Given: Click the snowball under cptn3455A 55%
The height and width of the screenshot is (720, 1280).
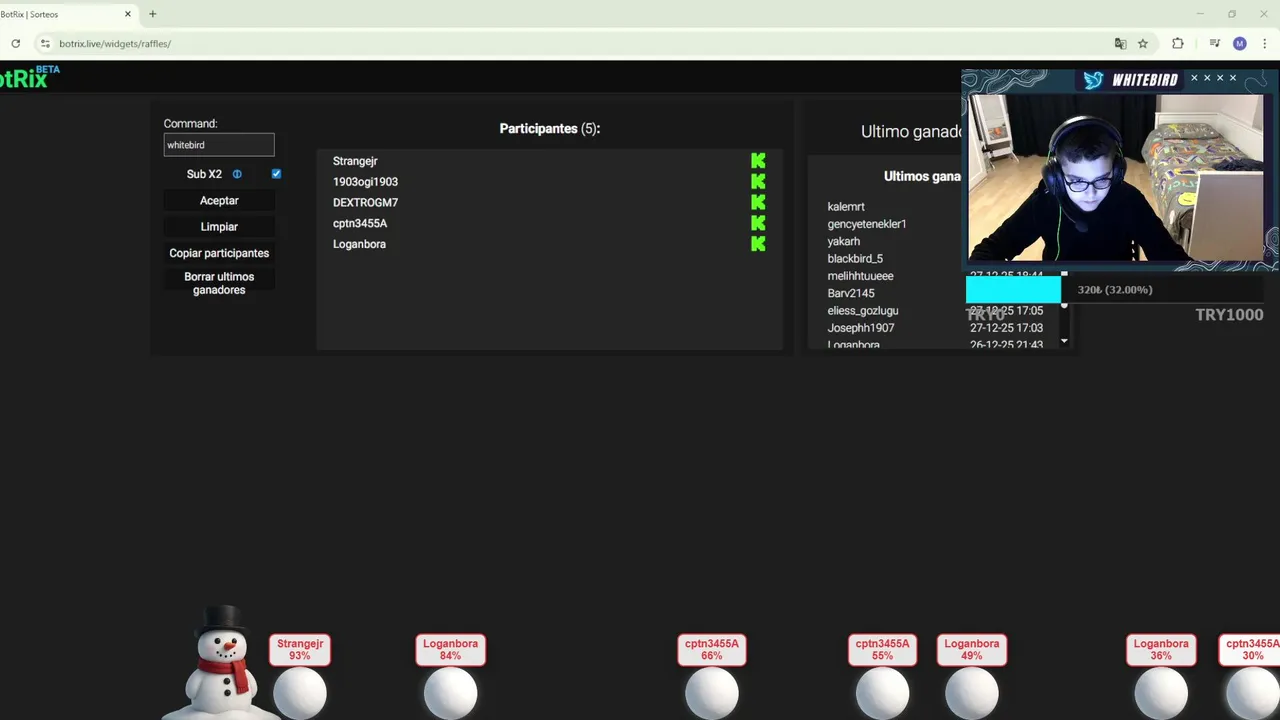Looking at the screenshot, I should (x=882, y=694).
